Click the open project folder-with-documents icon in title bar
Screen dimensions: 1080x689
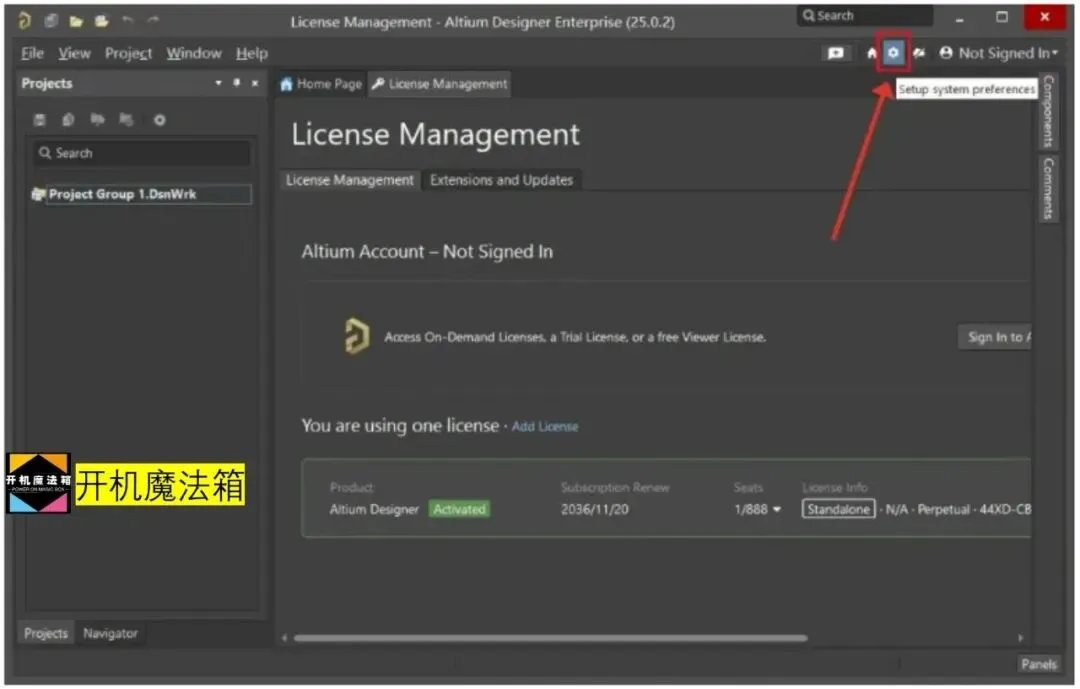coord(102,21)
